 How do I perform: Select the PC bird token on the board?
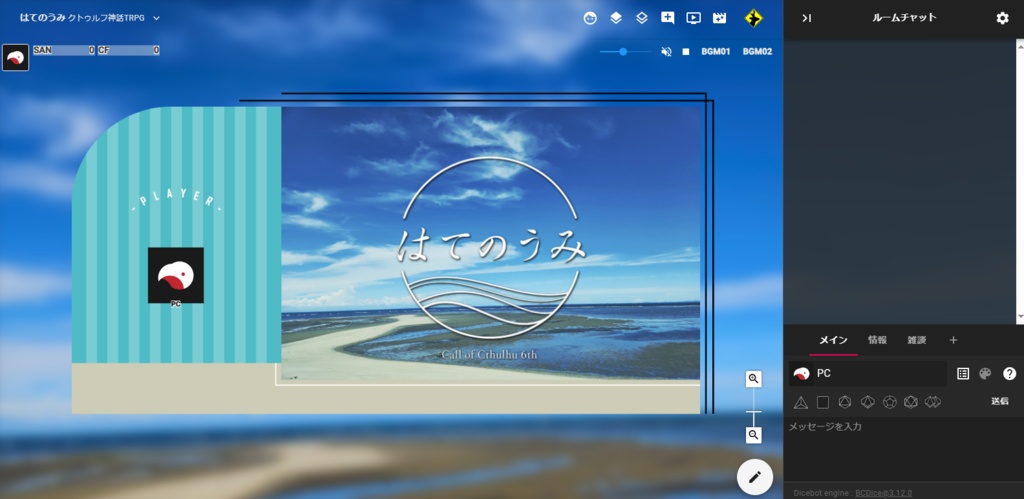click(176, 275)
